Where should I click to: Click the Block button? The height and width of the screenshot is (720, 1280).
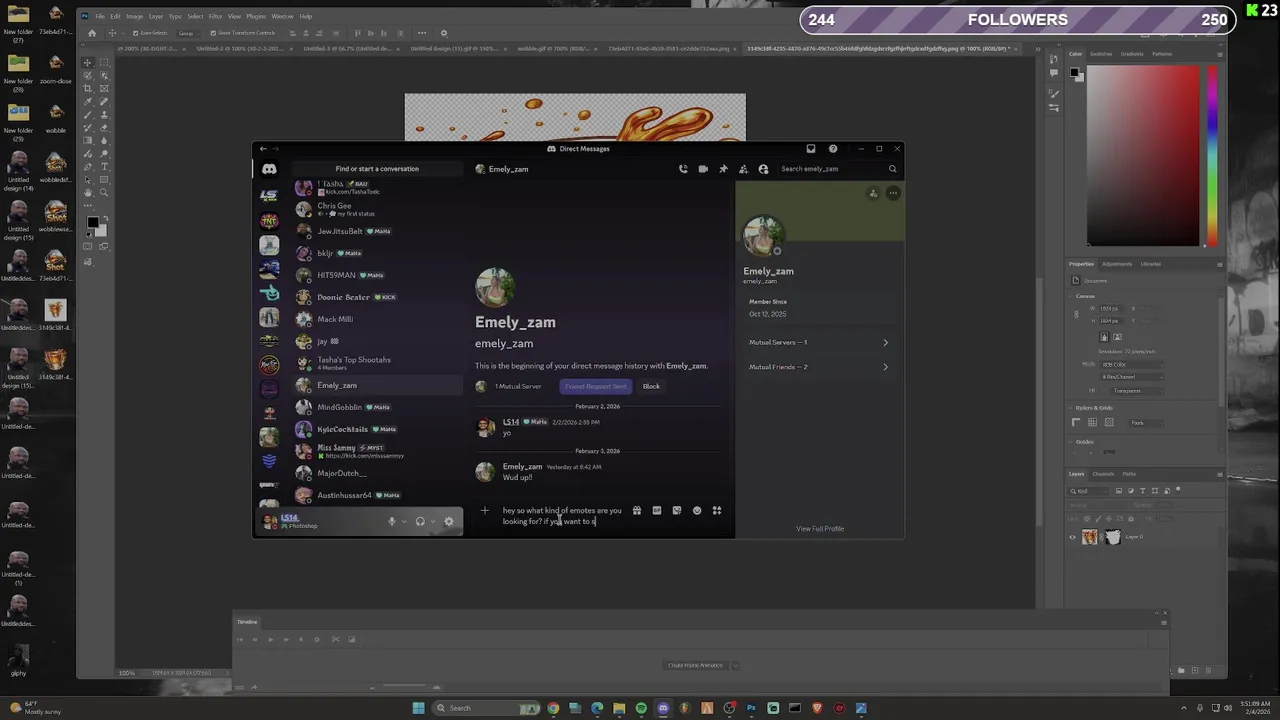point(651,387)
